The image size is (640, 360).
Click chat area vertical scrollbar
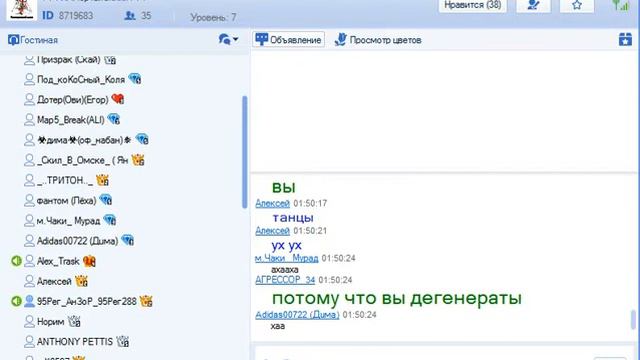click(x=633, y=319)
